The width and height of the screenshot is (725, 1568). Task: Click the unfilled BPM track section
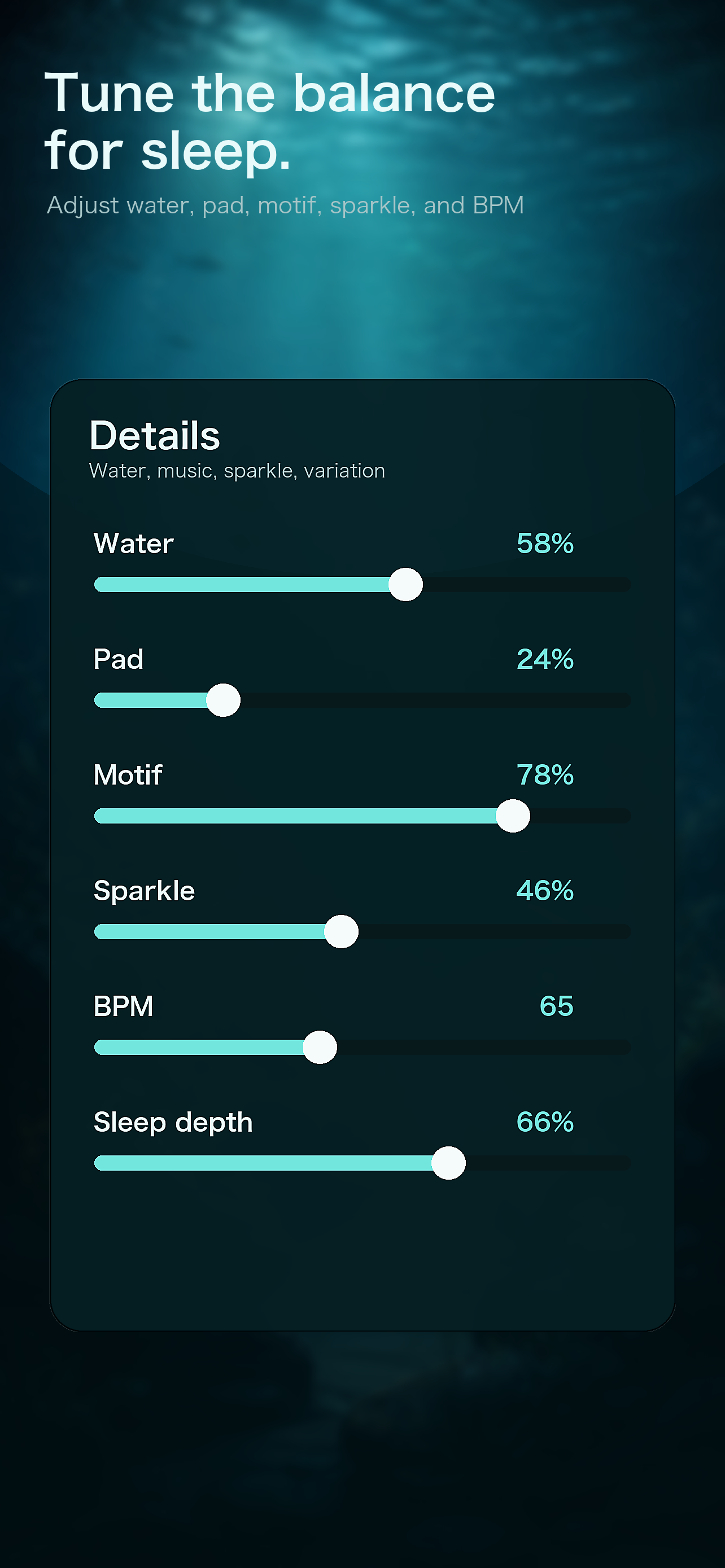pyautogui.click(x=484, y=1047)
